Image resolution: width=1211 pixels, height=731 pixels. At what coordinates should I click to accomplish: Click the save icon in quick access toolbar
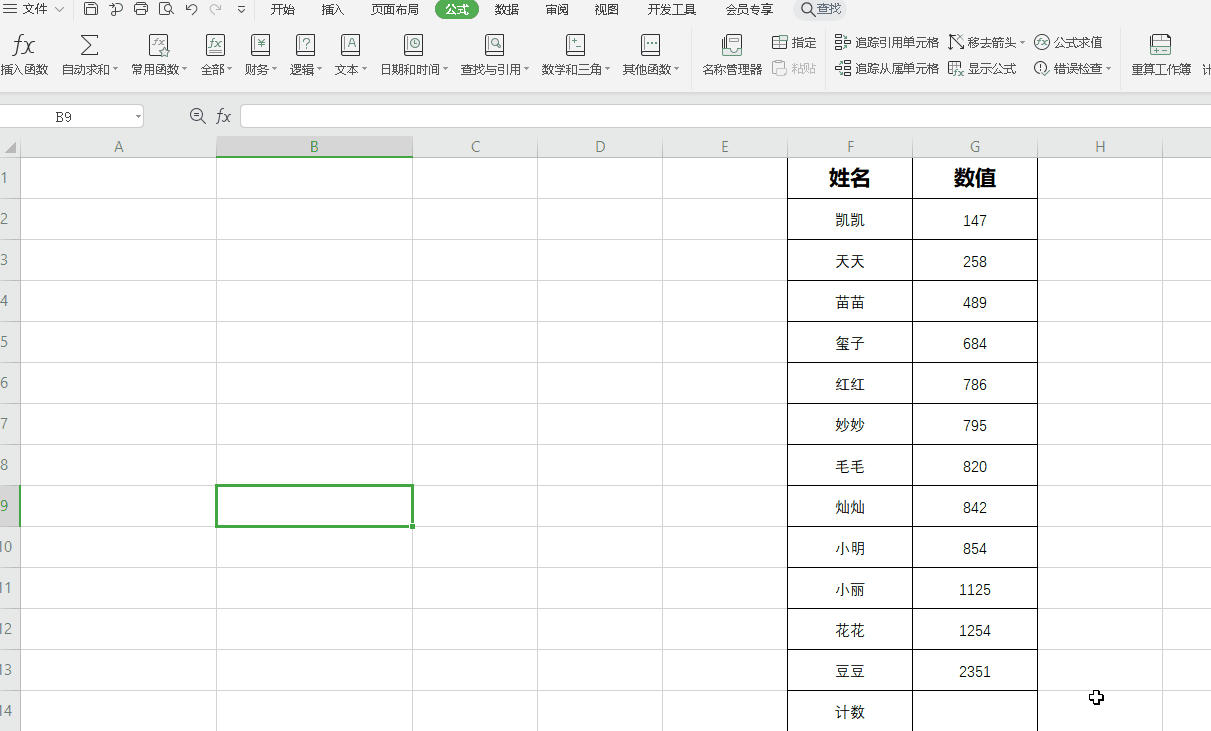tap(91, 9)
